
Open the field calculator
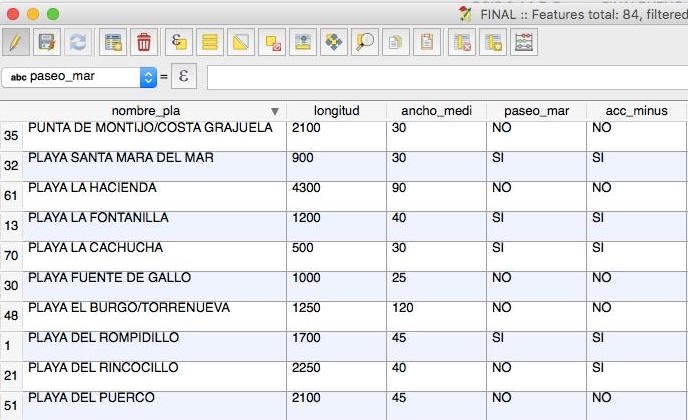click(523, 42)
